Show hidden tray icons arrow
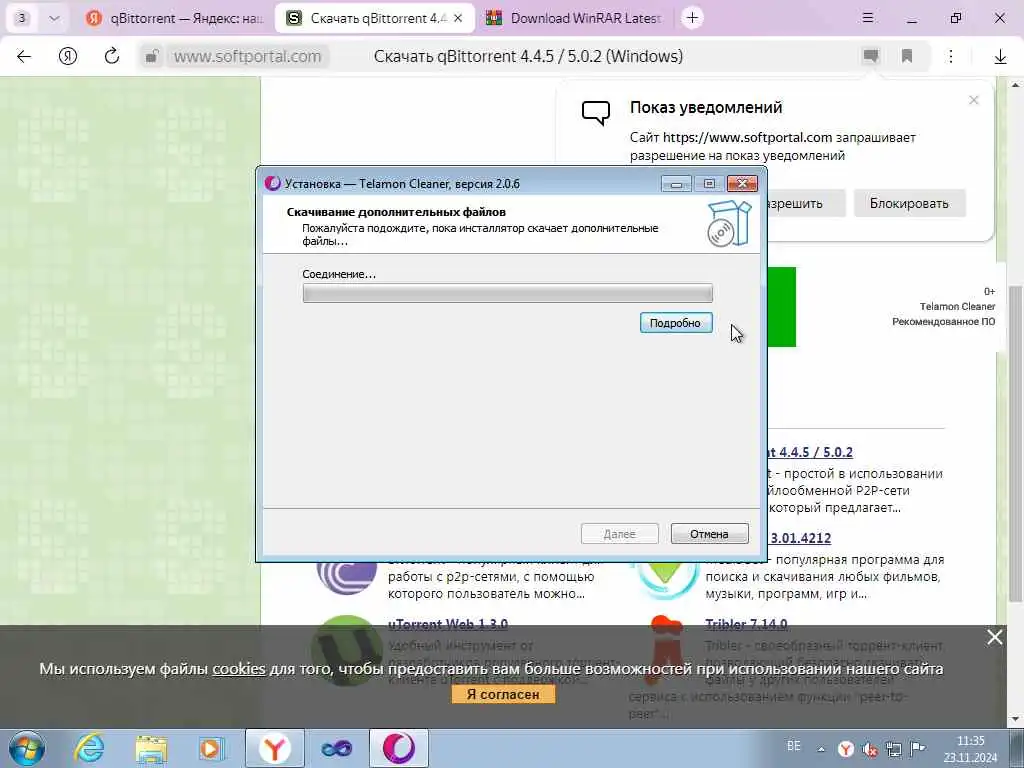1024x768 pixels. (821, 749)
